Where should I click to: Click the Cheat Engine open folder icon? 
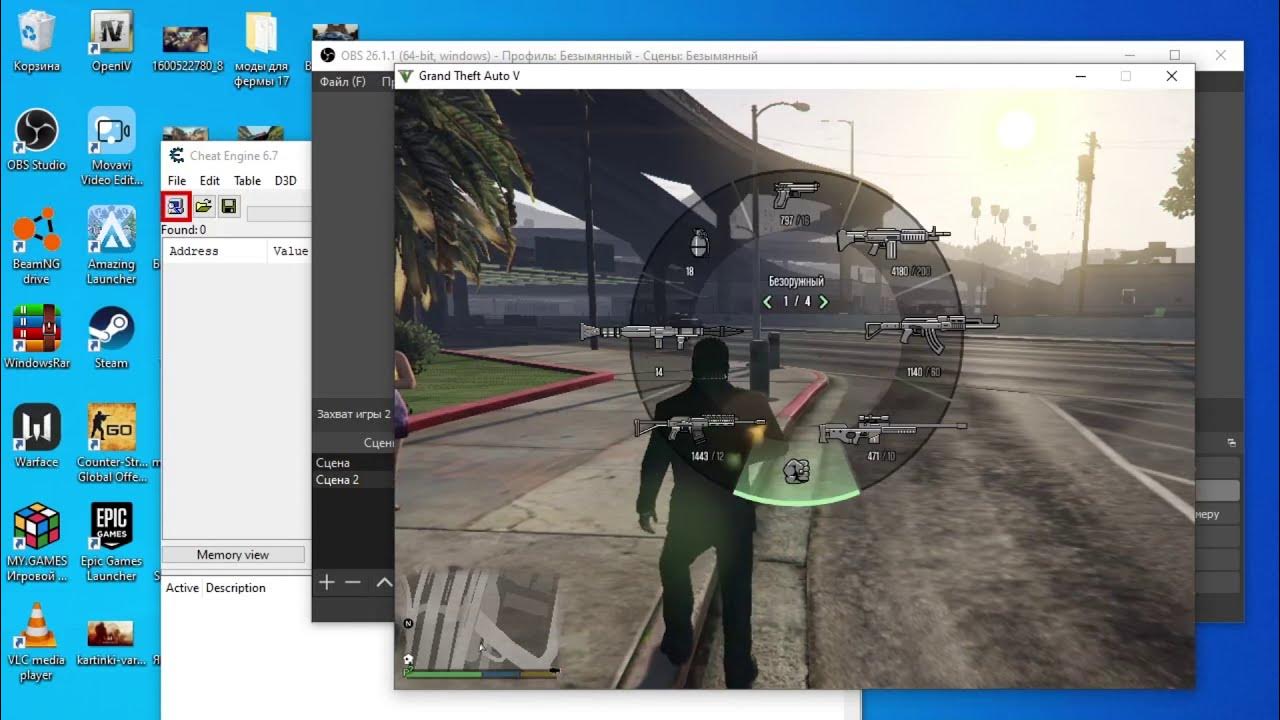(x=203, y=206)
